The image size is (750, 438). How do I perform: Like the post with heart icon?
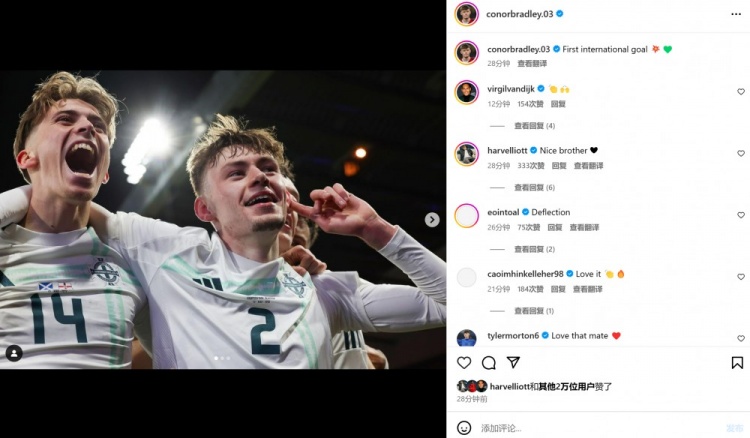pyautogui.click(x=464, y=363)
